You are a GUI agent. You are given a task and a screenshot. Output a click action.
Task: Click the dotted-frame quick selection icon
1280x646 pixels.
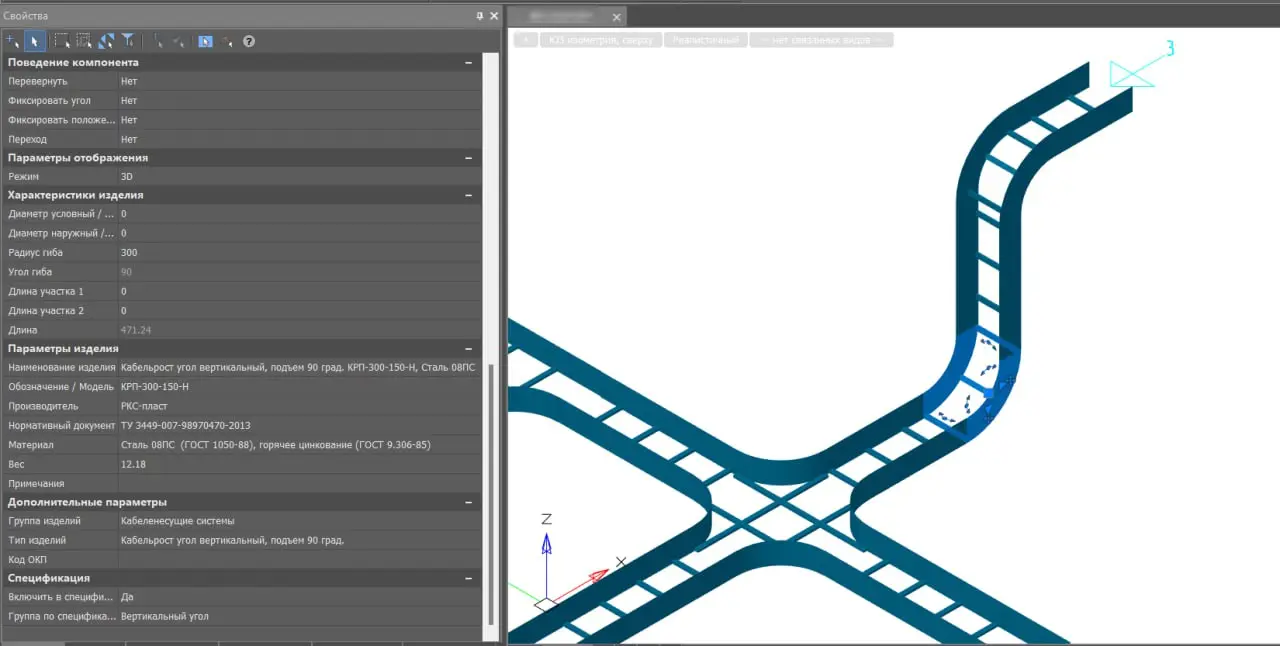pos(84,41)
